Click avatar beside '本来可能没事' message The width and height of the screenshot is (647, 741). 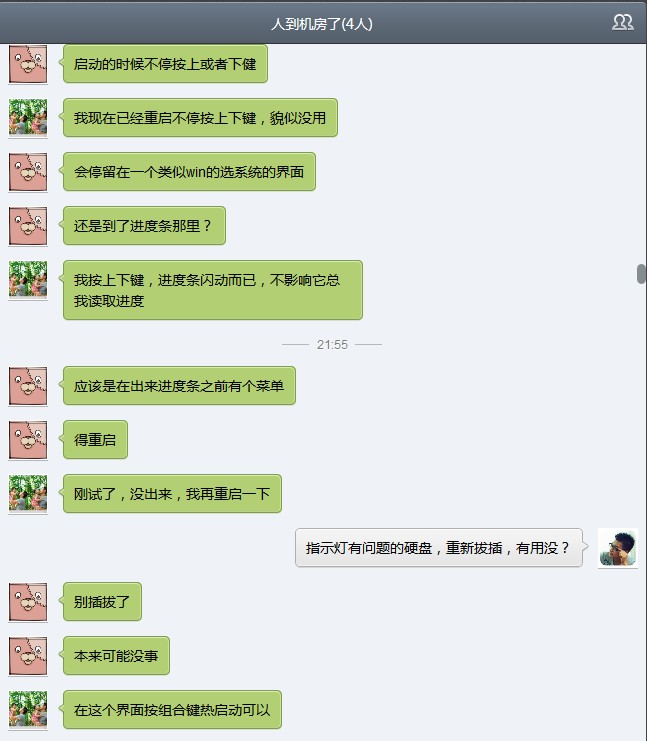coord(28,655)
